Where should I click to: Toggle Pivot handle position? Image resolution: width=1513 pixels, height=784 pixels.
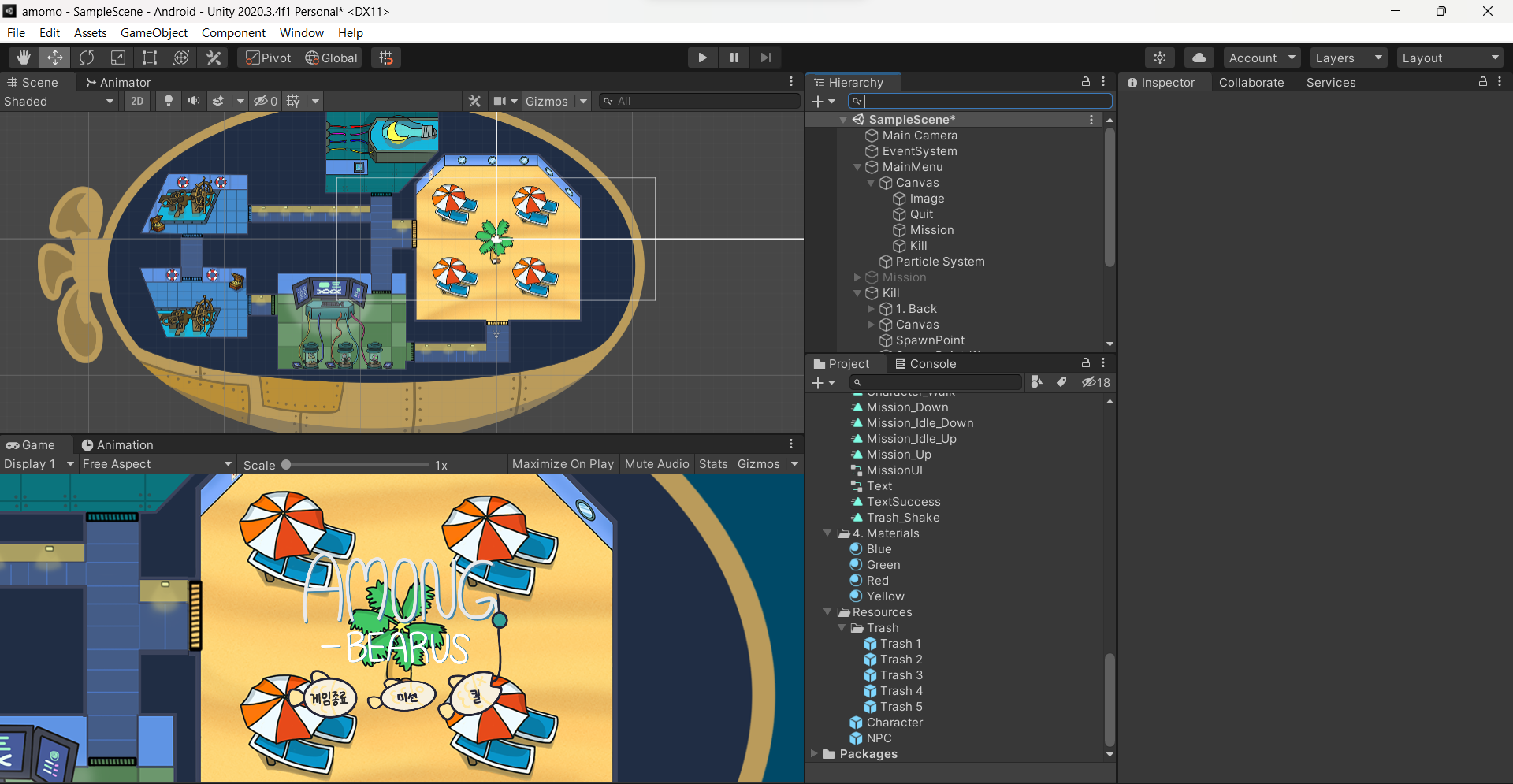pyautogui.click(x=269, y=58)
